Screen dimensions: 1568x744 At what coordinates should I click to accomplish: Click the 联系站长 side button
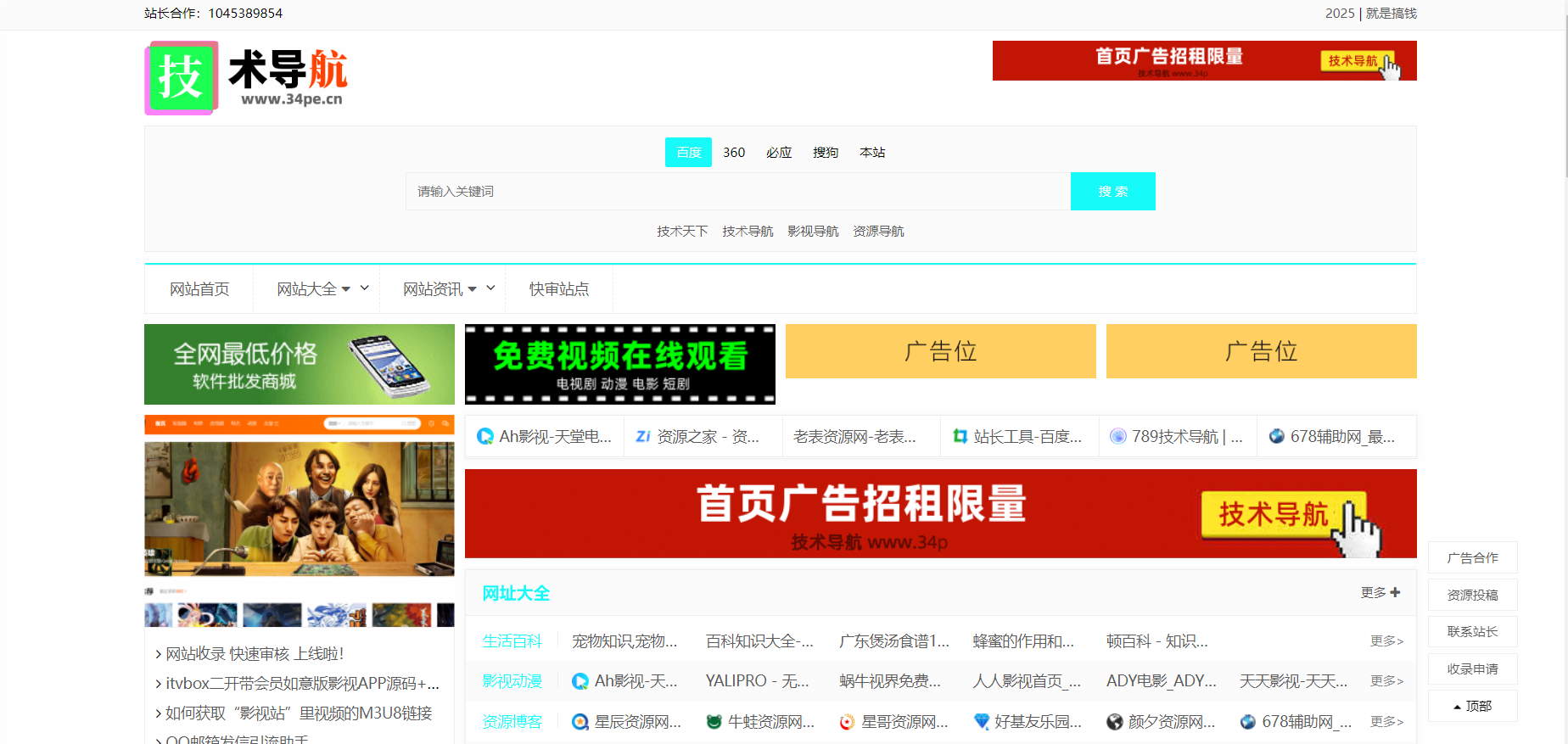pos(1473,632)
